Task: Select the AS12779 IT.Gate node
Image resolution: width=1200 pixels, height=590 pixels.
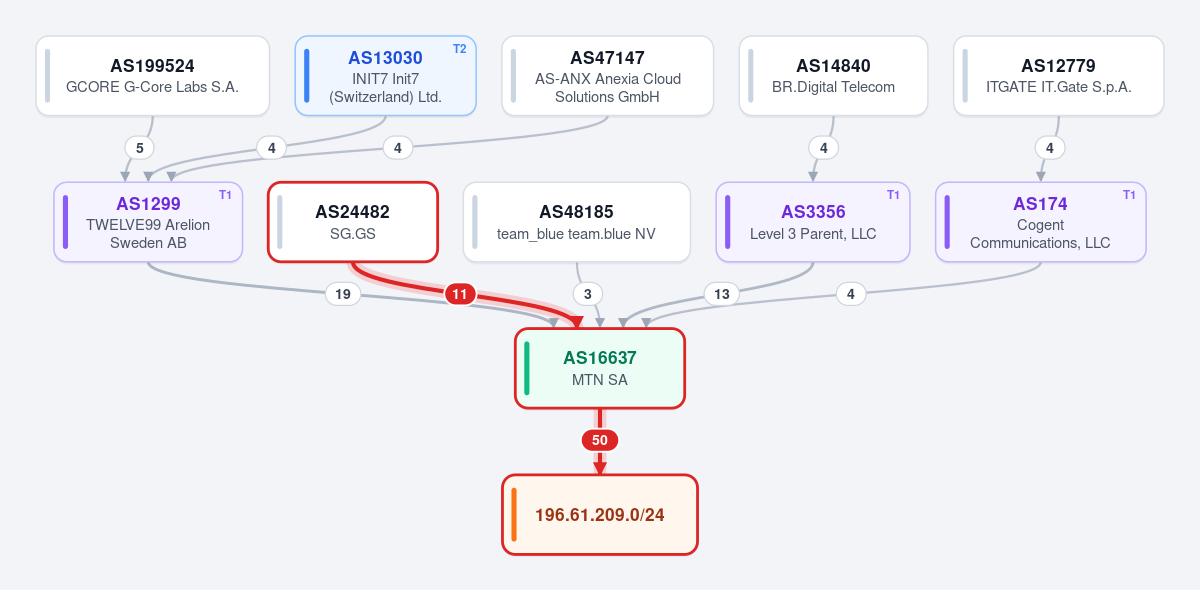Action: 1059,76
